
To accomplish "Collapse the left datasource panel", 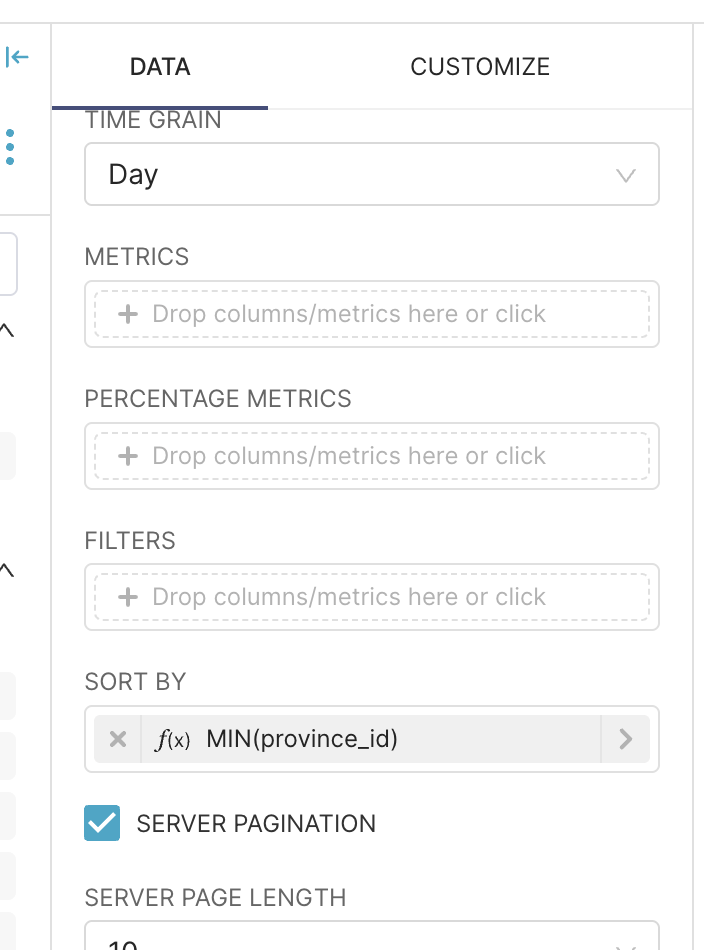I will [18, 57].
